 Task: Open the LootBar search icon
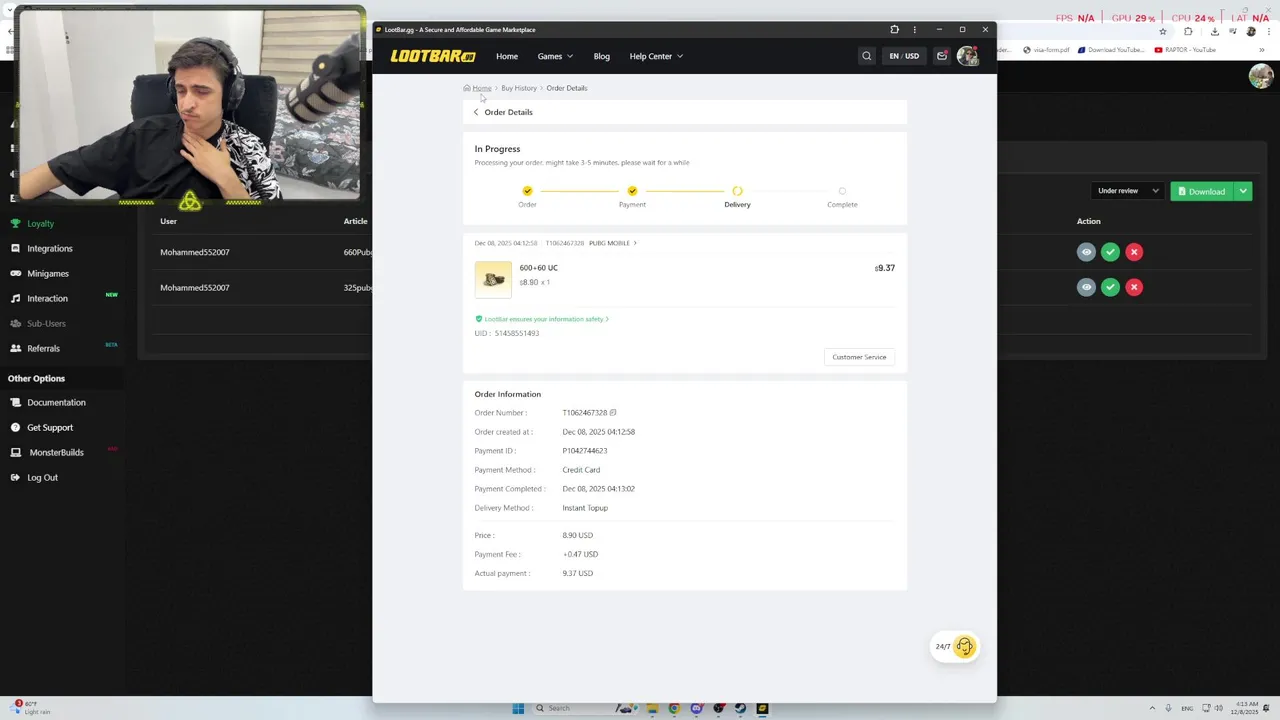(x=867, y=56)
